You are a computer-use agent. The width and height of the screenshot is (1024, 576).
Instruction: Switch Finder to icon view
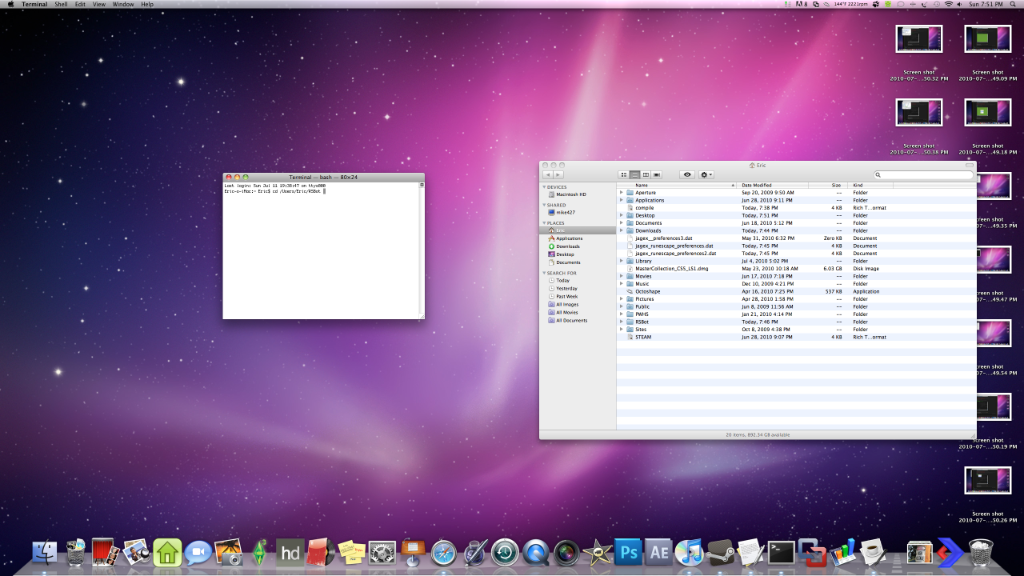623,174
